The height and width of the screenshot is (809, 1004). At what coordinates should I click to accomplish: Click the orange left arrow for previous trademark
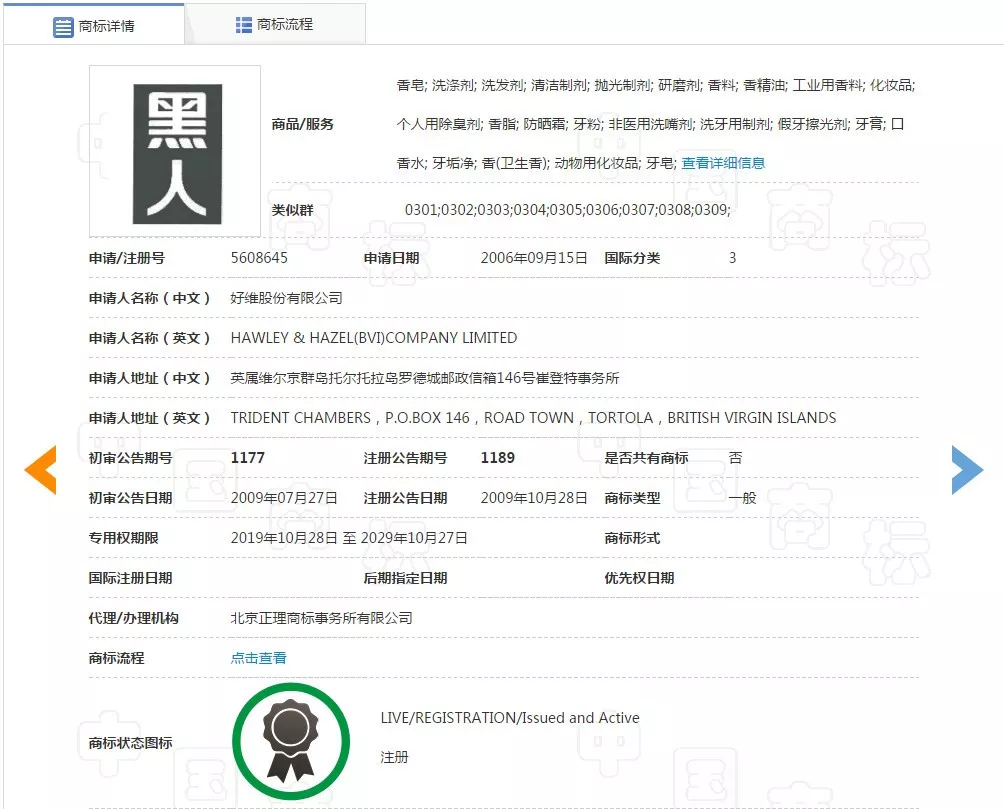(40, 469)
